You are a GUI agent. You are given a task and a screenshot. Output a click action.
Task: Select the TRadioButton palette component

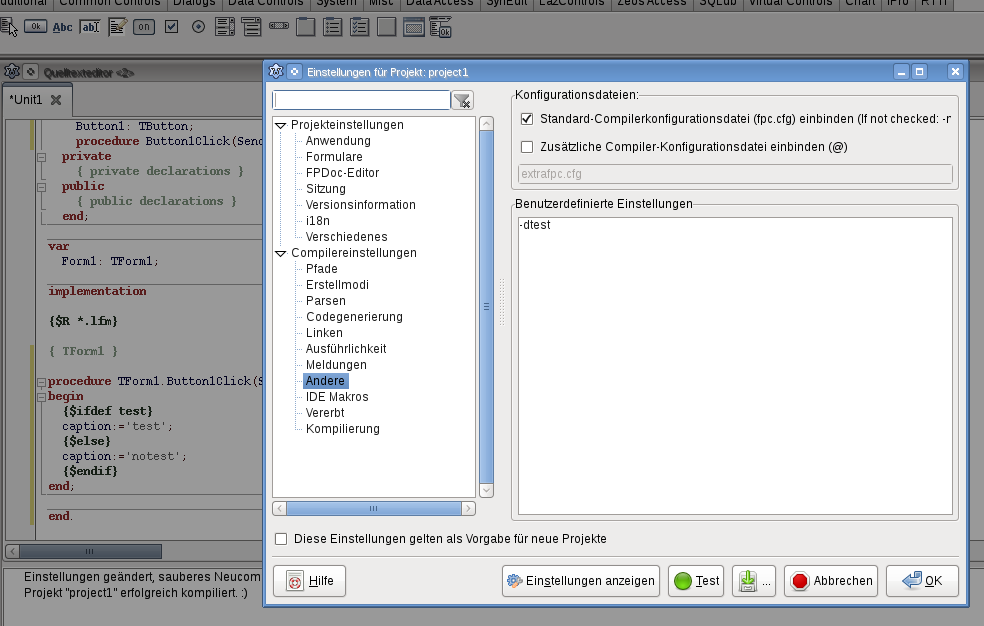point(198,27)
